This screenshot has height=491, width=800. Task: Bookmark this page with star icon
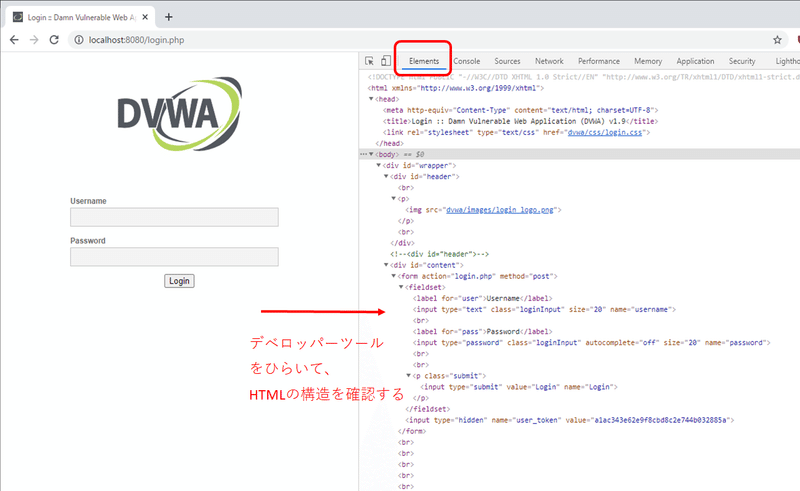pyautogui.click(x=777, y=40)
